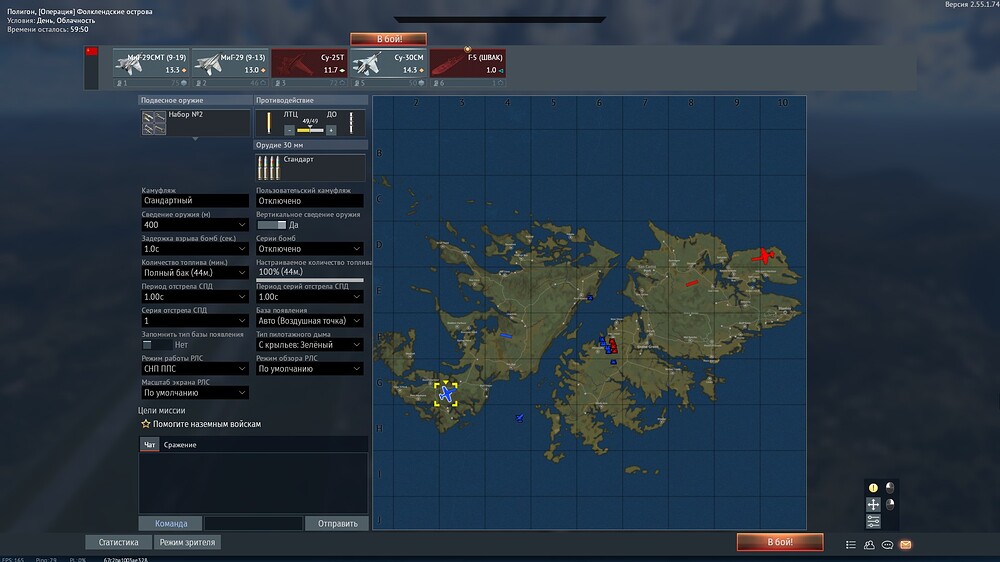Open the Камуфляж Стандартный field
The image size is (1000, 562).
[x=195, y=200]
